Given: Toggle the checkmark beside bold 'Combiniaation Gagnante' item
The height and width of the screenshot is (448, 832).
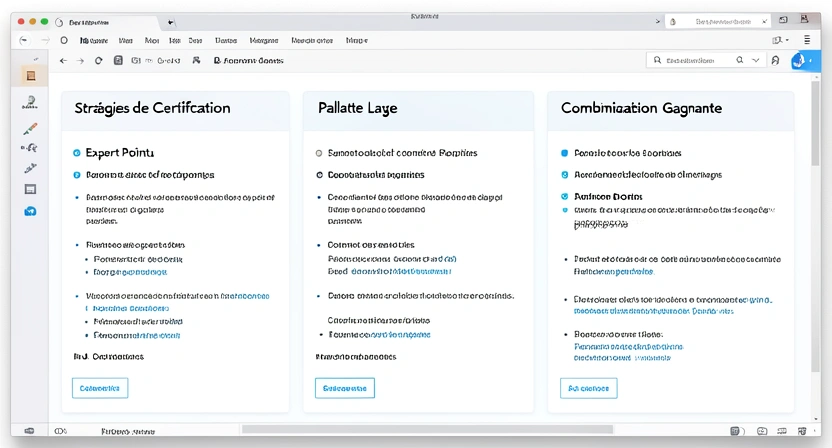Looking at the screenshot, I should point(565,196).
